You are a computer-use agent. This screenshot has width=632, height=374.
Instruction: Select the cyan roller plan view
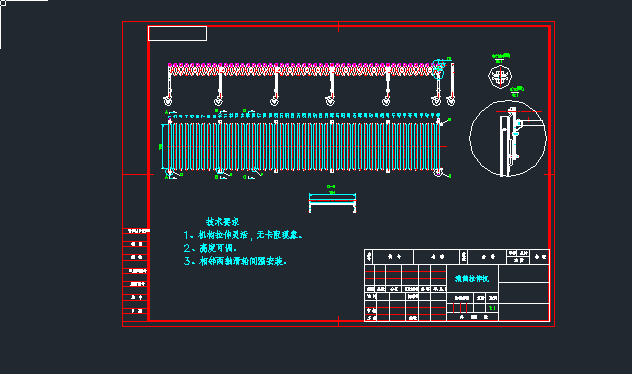point(304,146)
